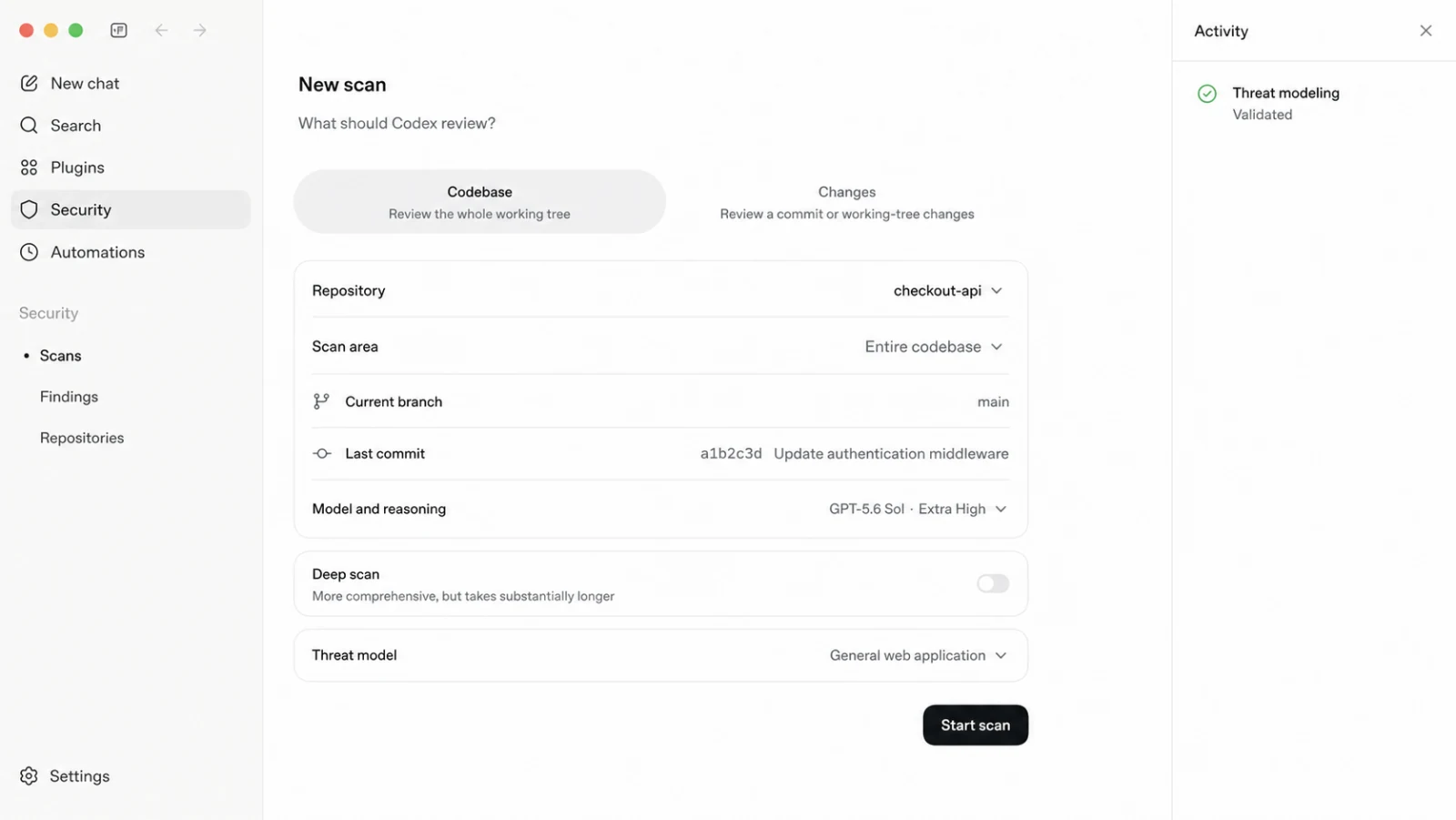
Task: Open GPT-5.6 Sol Extra High model dropdown
Action: point(917,509)
